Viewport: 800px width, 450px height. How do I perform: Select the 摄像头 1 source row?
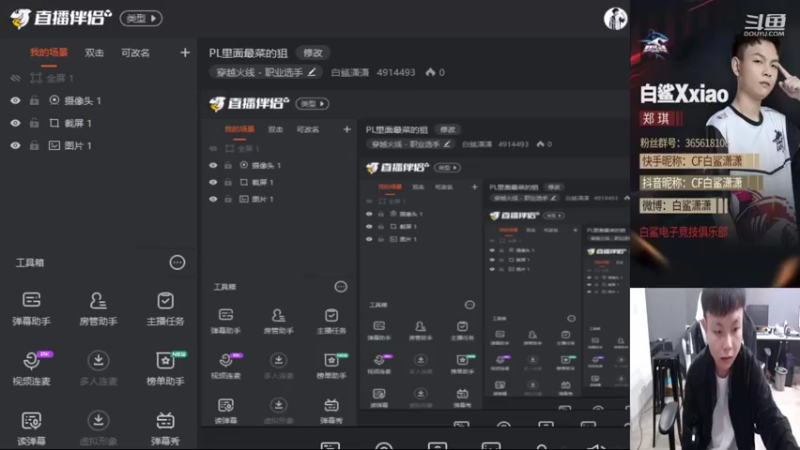[98, 101]
